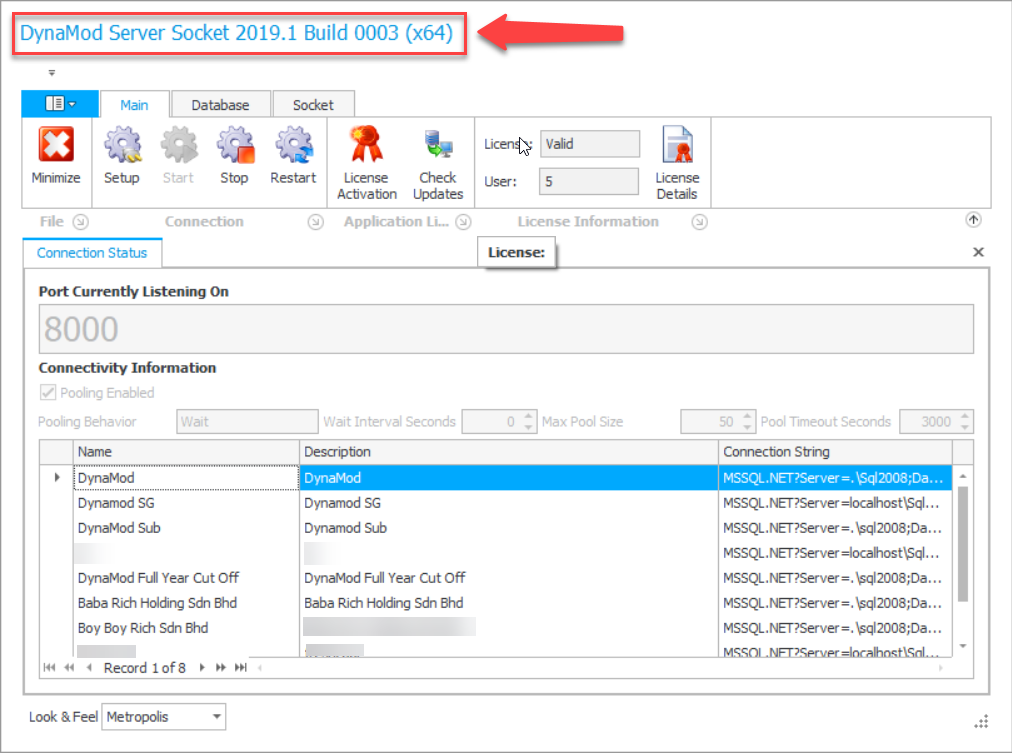
Task: Switch to the Database tab
Action: pos(220,105)
